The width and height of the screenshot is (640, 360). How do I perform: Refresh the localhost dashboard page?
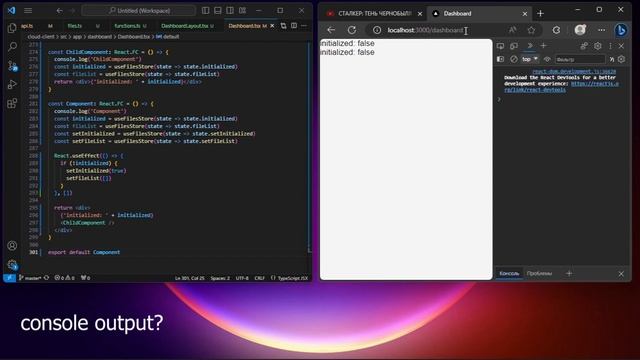pyautogui.click(x=352, y=30)
